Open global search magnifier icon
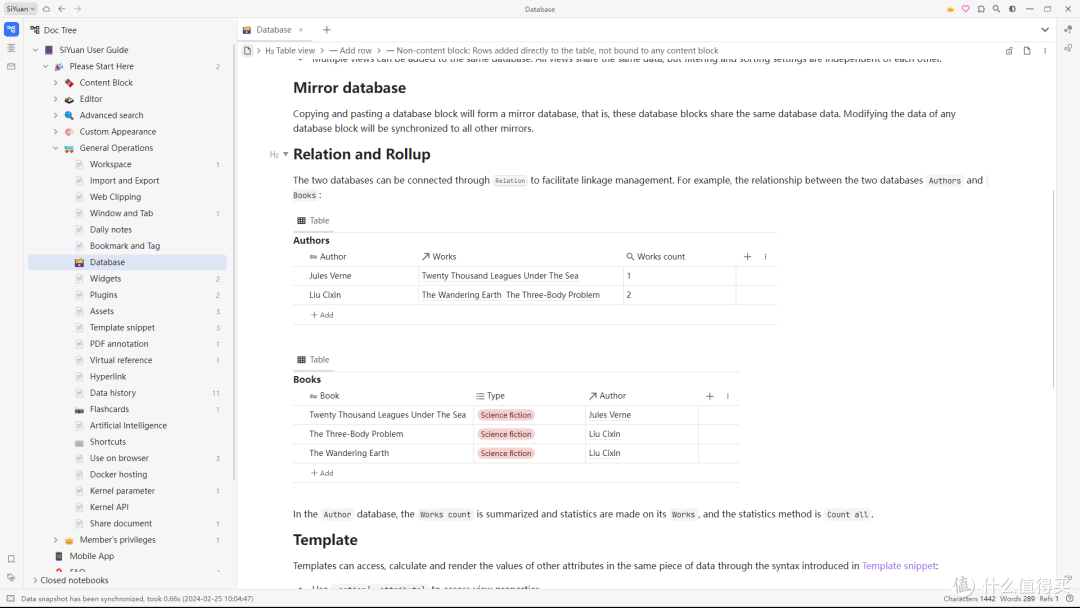1080x608 pixels. click(x=997, y=9)
